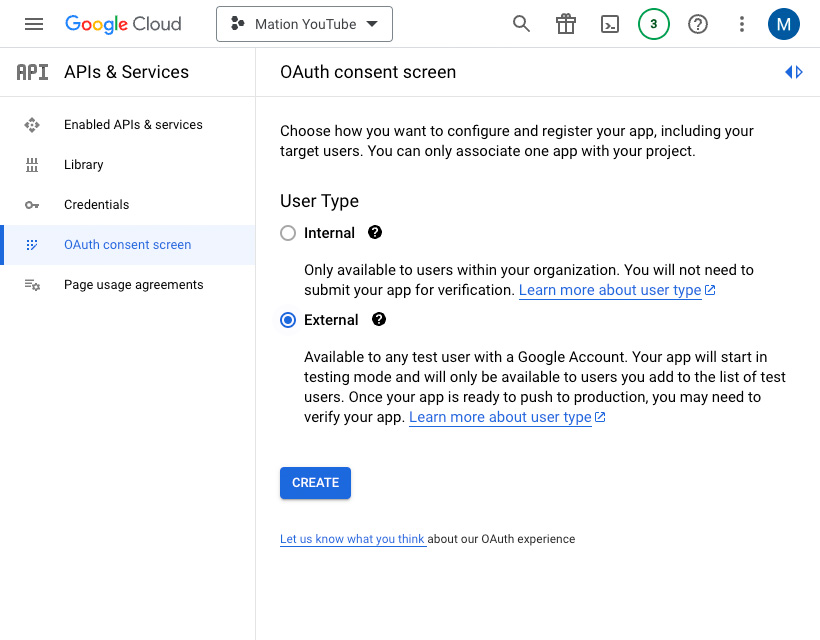Click the Credentials key icon
The image size is (820, 640).
32,205
